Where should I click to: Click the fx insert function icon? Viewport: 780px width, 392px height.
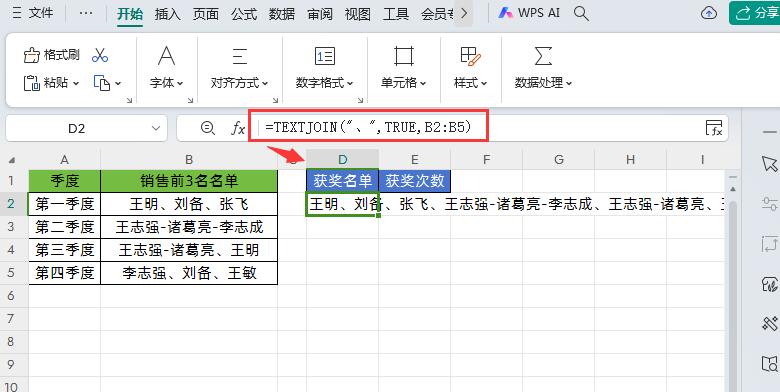coord(238,128)
